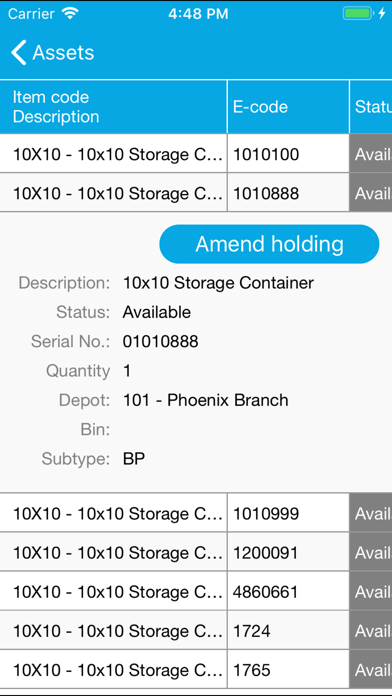Expand the row with E-code 4860661
392x696 pixels.
[196, 591]
